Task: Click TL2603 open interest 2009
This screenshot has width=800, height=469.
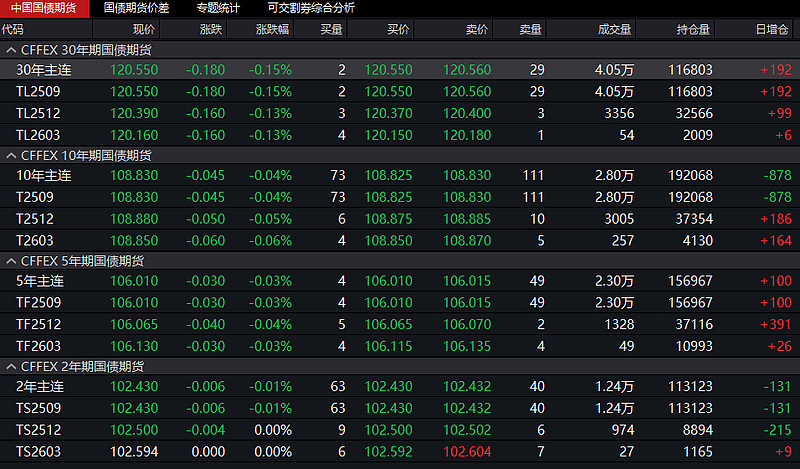Action: [697, 135]
